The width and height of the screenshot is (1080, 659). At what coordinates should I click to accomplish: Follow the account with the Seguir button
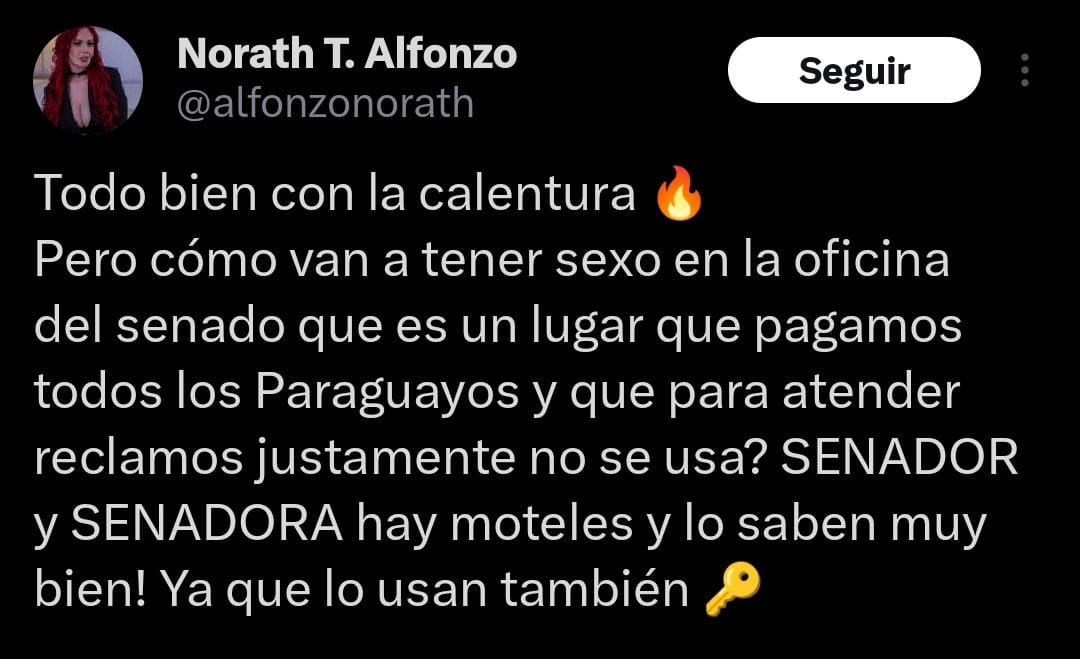pyautogui.click(x=854, y=70)
